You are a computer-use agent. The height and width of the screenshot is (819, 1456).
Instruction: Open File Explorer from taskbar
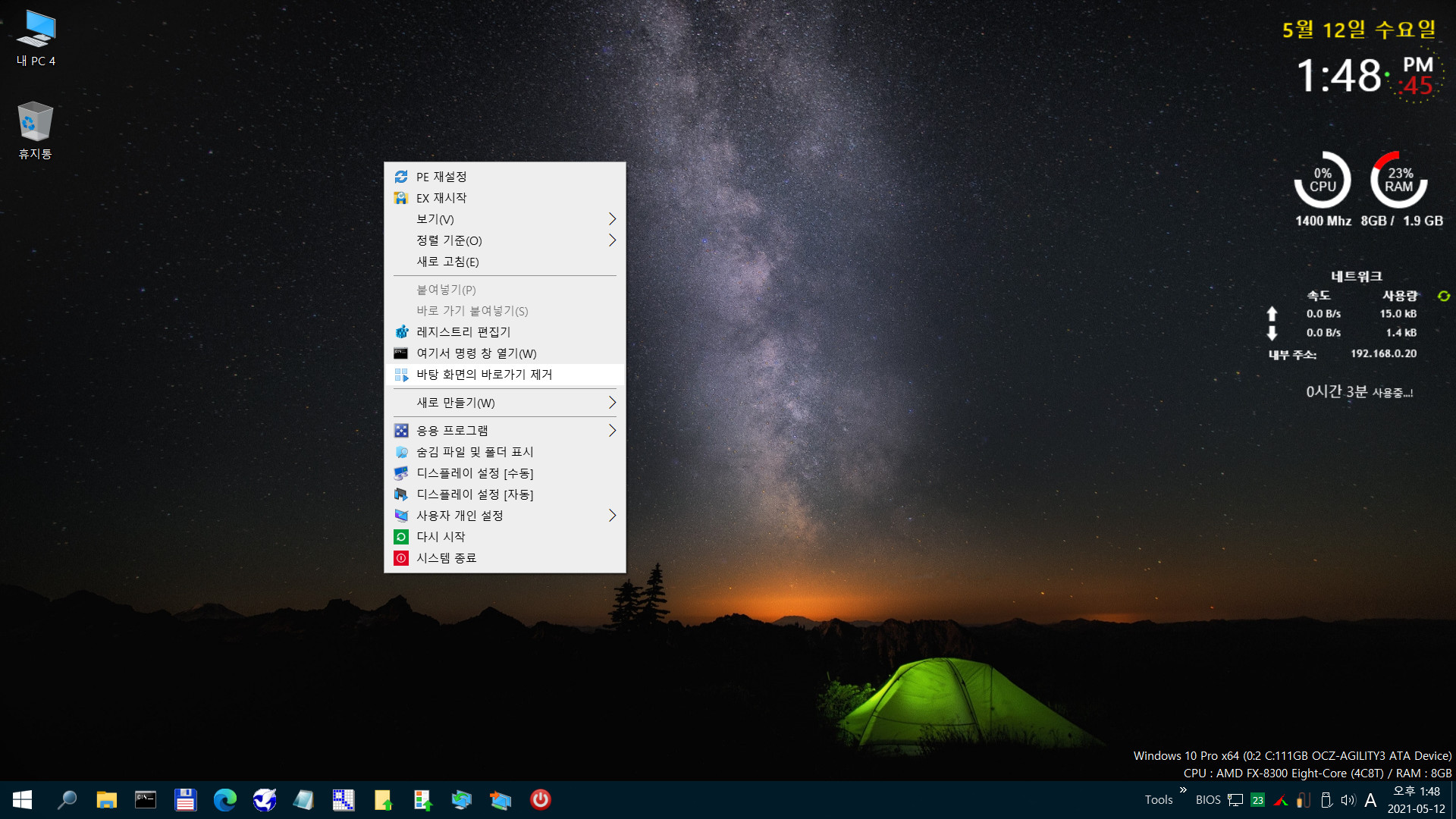pos(107,800)
